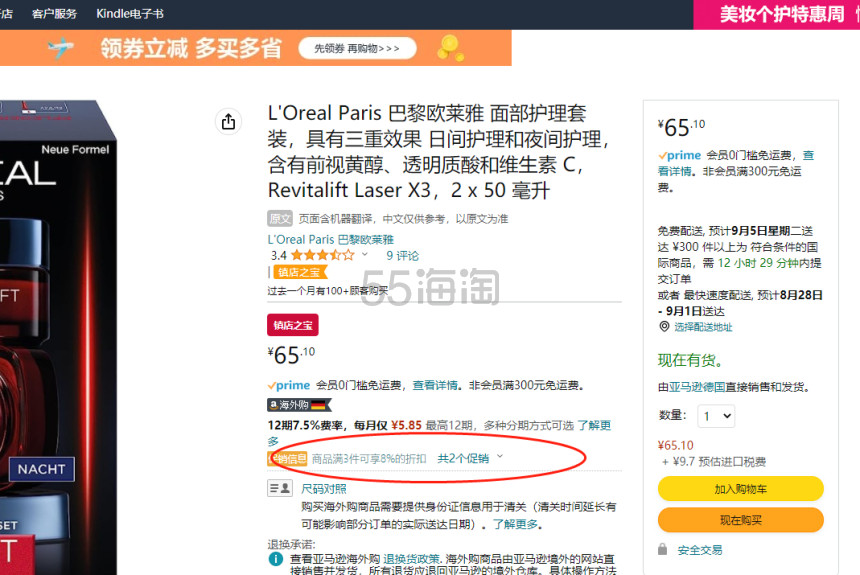
Task: Click the lock icon next to 安全交易
Action: (663, 549)
